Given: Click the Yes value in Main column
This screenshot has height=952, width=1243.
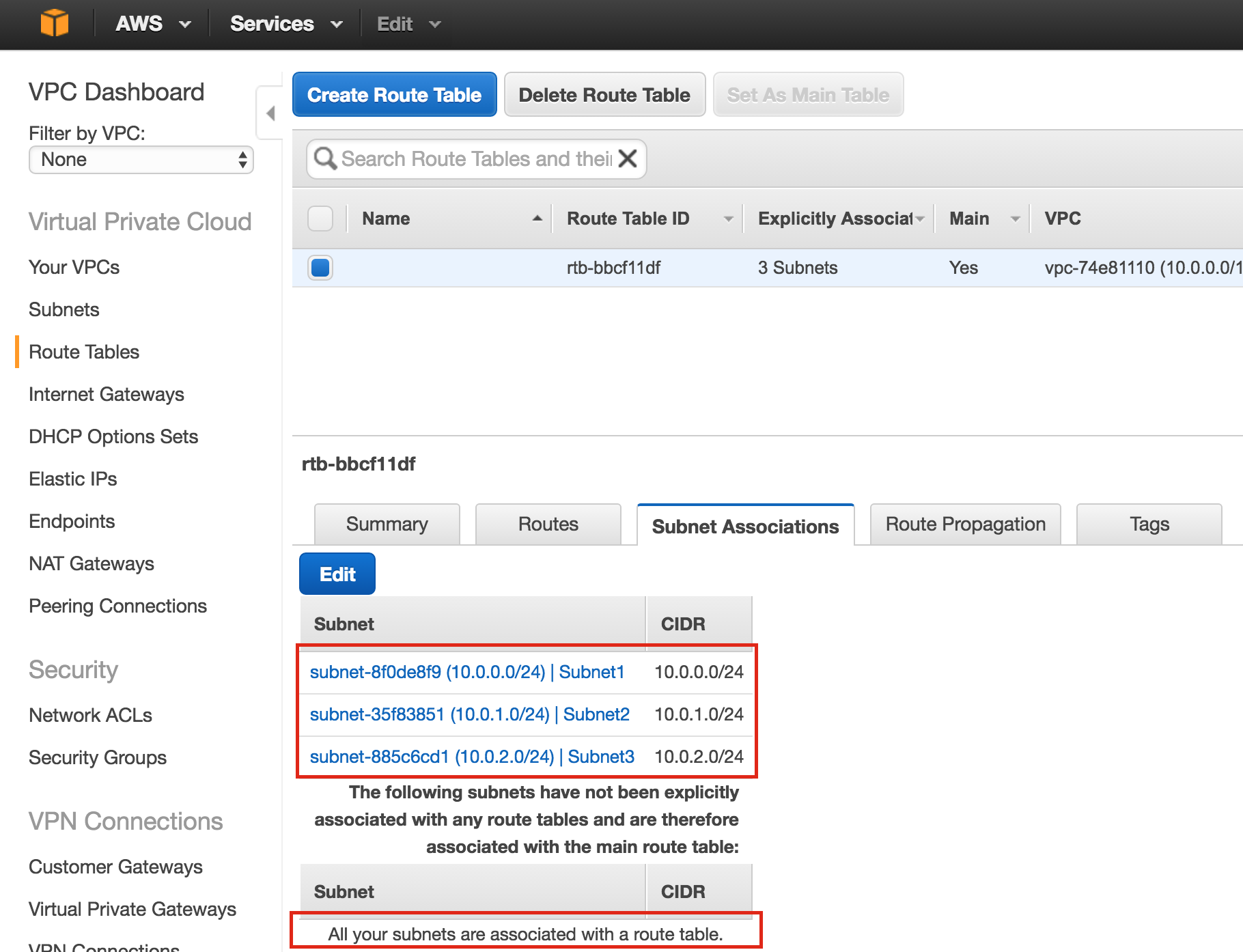Looking at the screenshot, I should coord(964,268).
